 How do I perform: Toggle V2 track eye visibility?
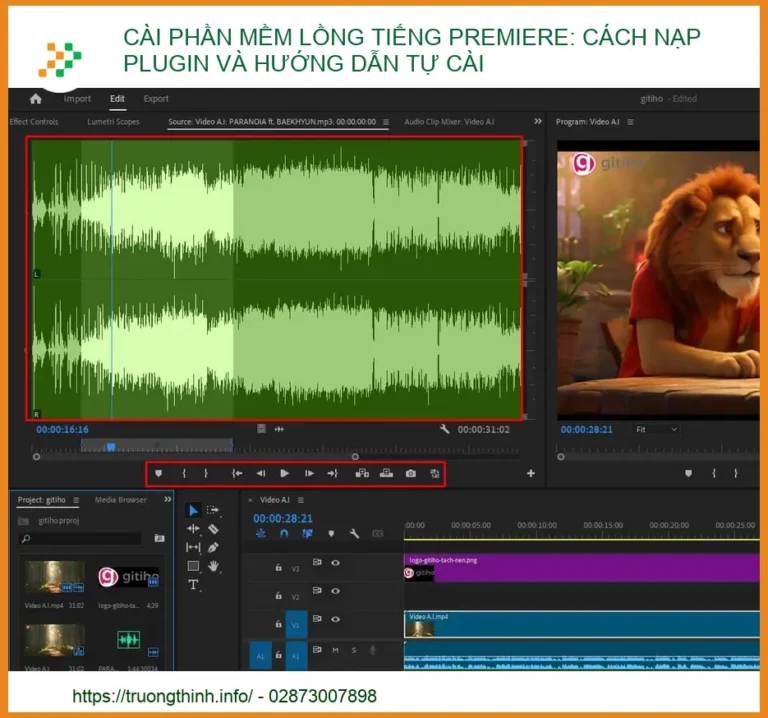click(336, 591)
